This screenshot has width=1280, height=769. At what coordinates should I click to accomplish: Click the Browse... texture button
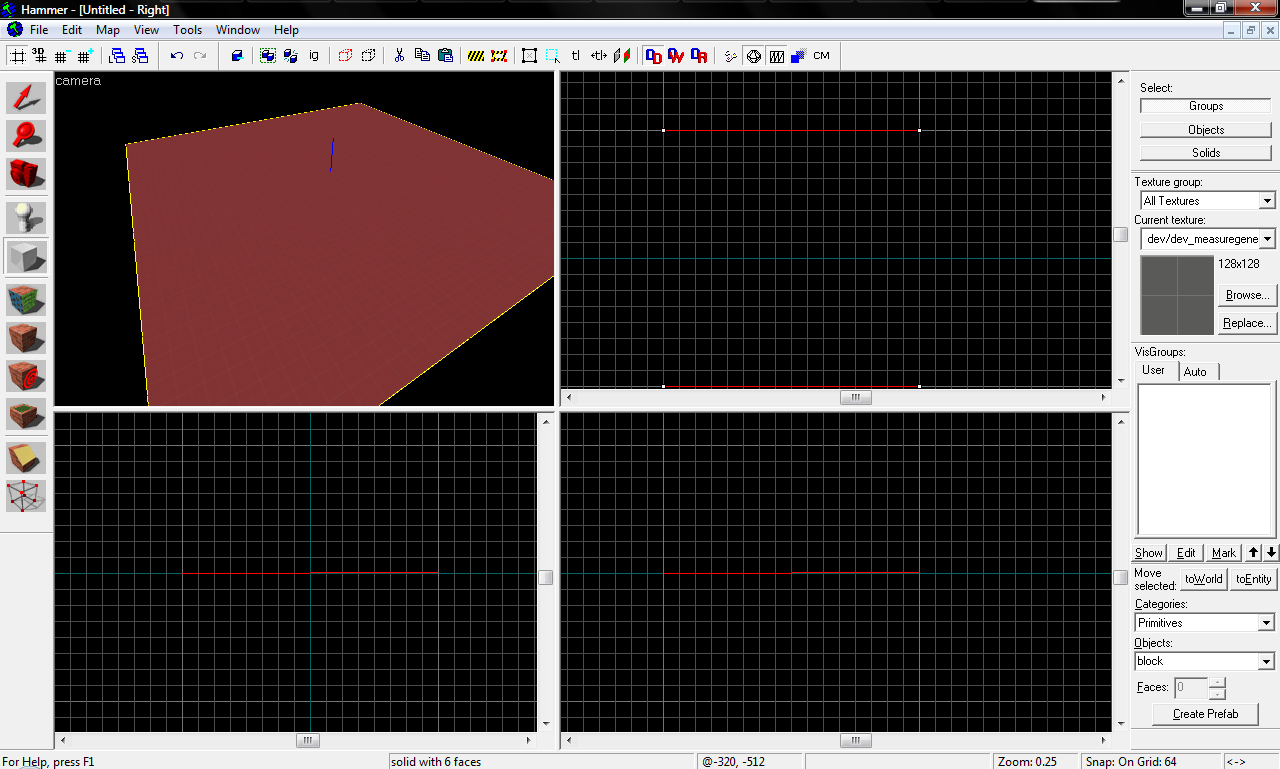coord(1247,295)
